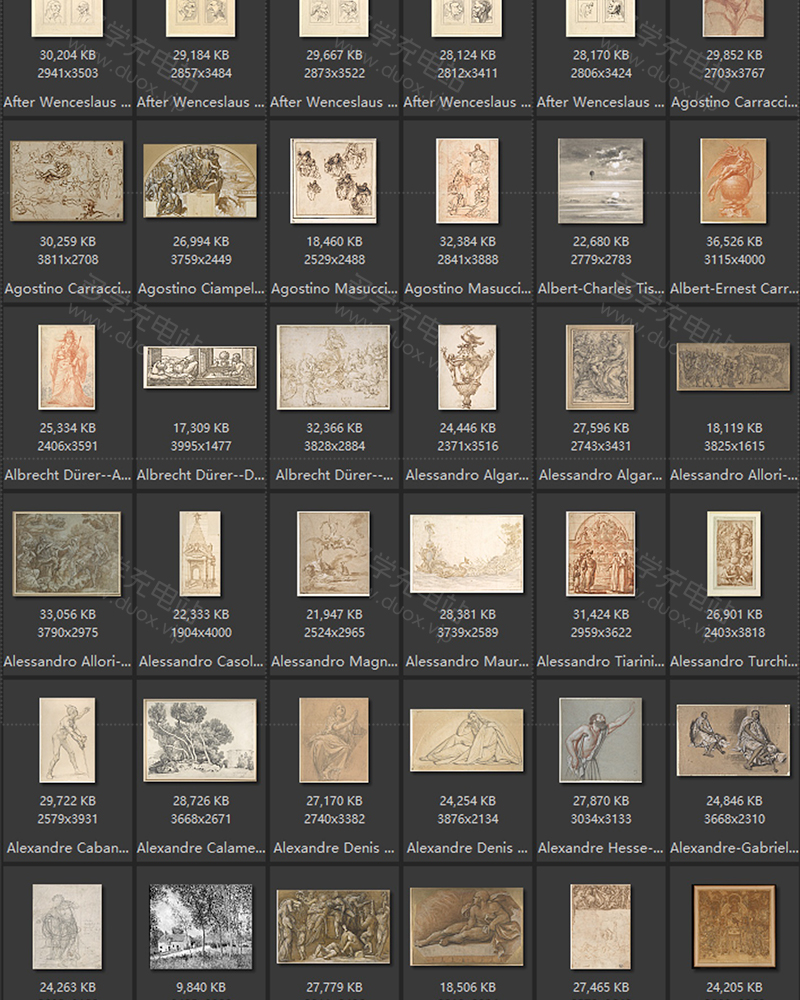Select the Albrecht Dürer red standing figure thumbnail
The height and width of the screenshot is (1000, 800).
pyautogui.click(x=67, y=367)
